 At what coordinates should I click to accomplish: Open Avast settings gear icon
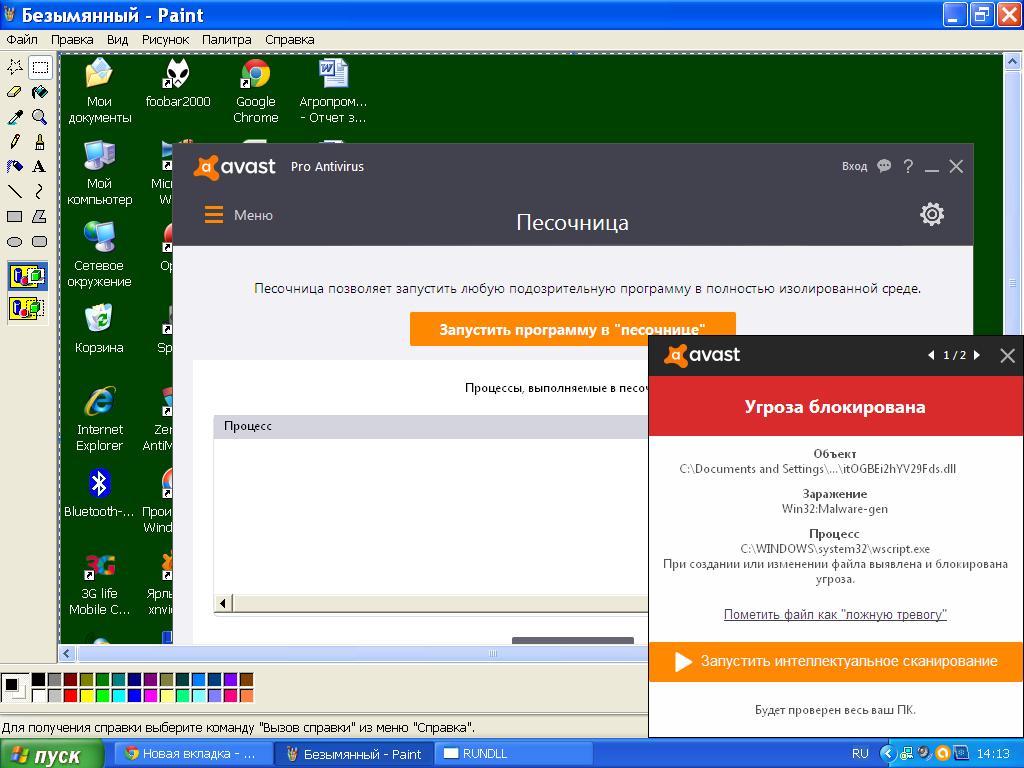coord(932,214)
